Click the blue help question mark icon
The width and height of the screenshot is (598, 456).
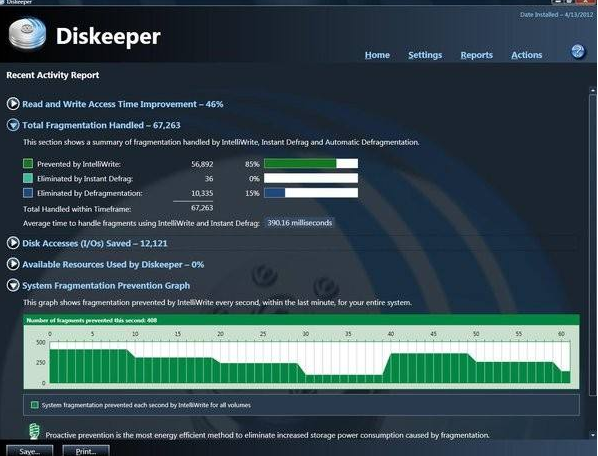coord(578,51)
